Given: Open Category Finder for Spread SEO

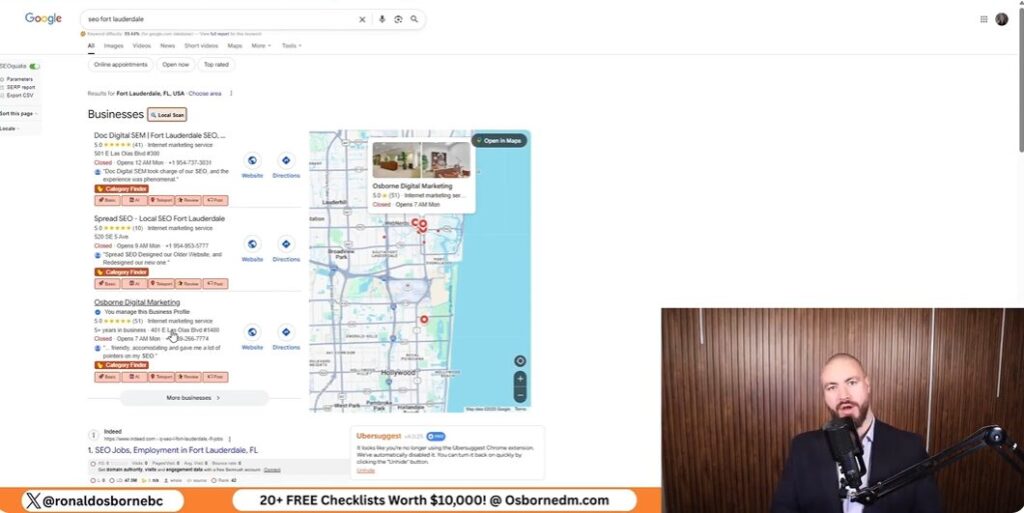Looking at the screenshot, I should [121, 272].
